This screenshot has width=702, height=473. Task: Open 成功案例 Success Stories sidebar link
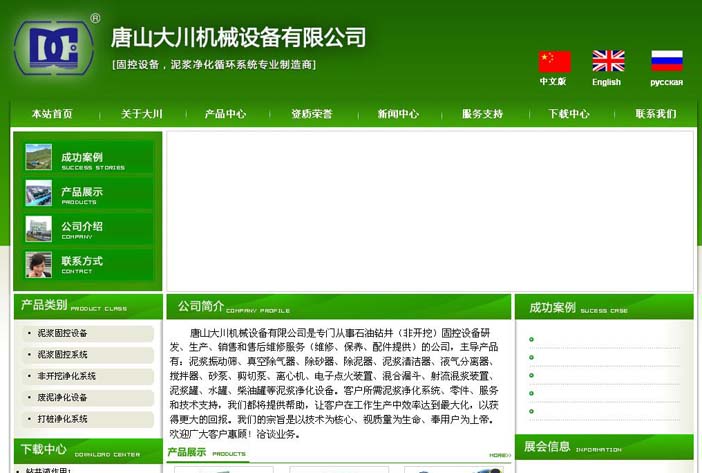pyautogui.click(x=93, y=161)
